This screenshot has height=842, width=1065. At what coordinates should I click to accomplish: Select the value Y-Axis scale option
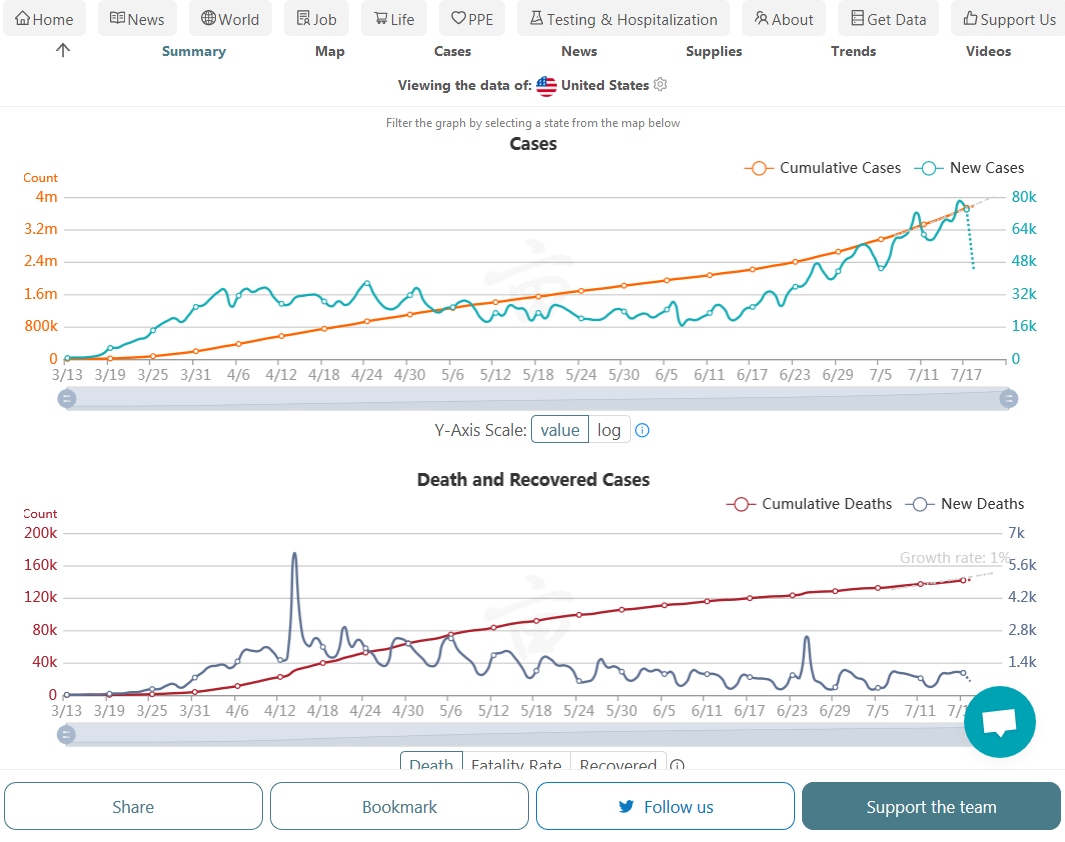click(560, 430)
